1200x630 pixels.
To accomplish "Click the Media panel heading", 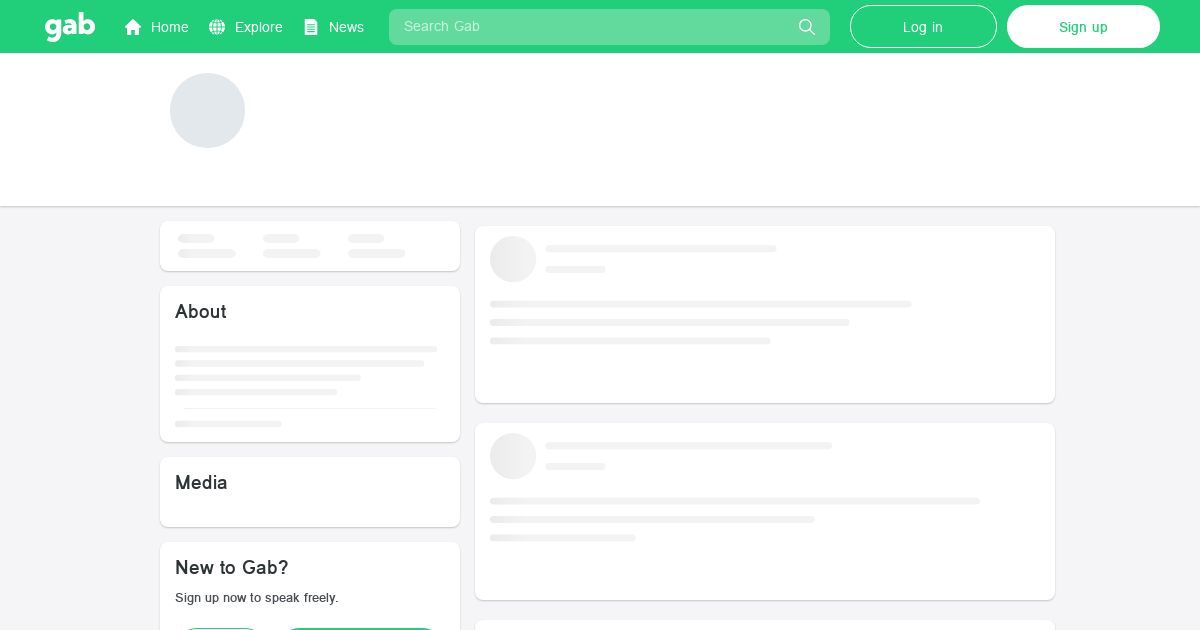I will pyautogui.click(x=201, y=483).
